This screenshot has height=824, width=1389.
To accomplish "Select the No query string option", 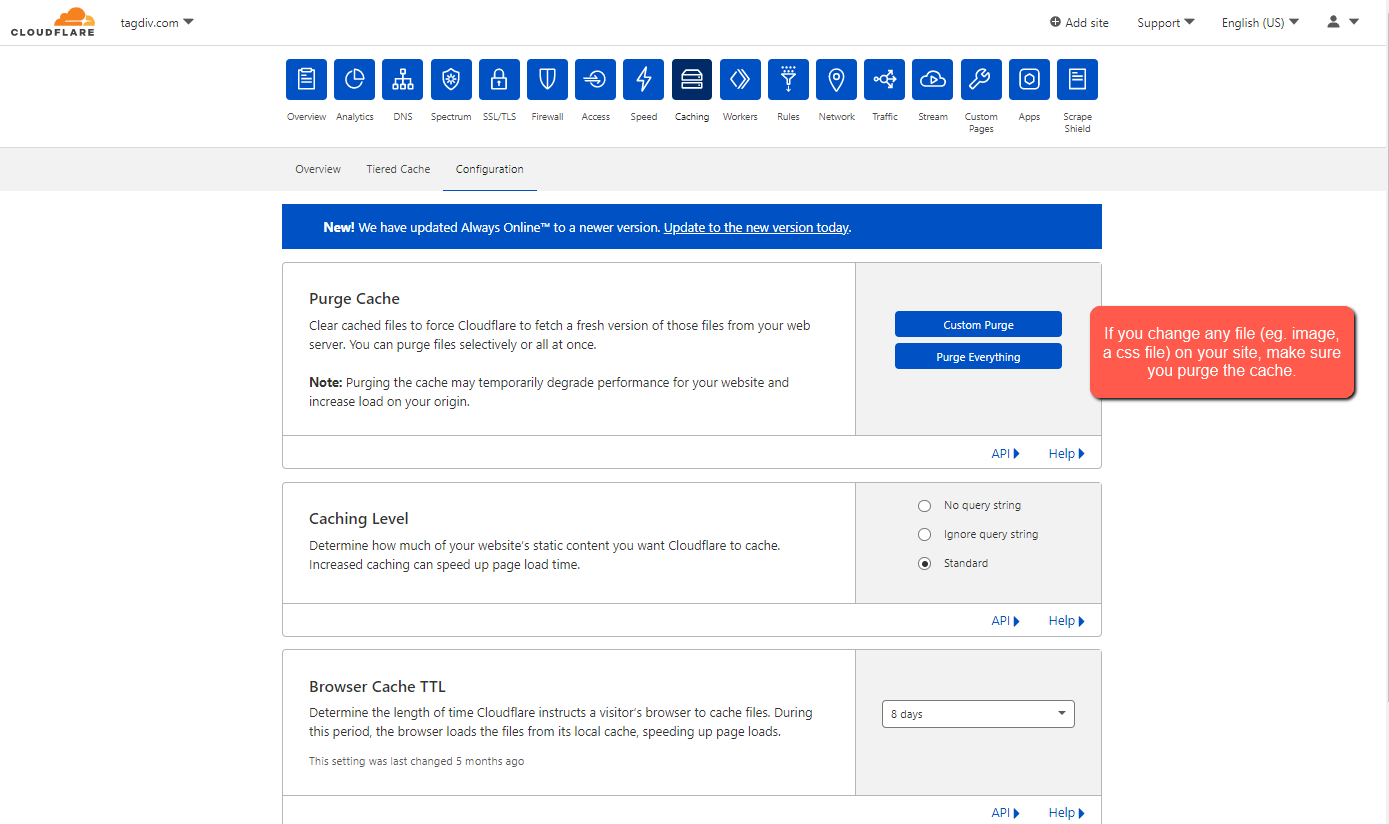I will click(924, 506).
